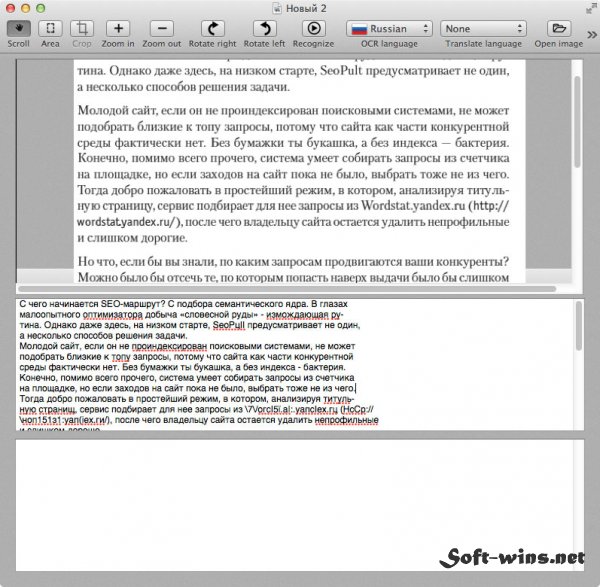This screenshot has width=600, height=587.
Task: Open an image file
Action: (559, 29)
